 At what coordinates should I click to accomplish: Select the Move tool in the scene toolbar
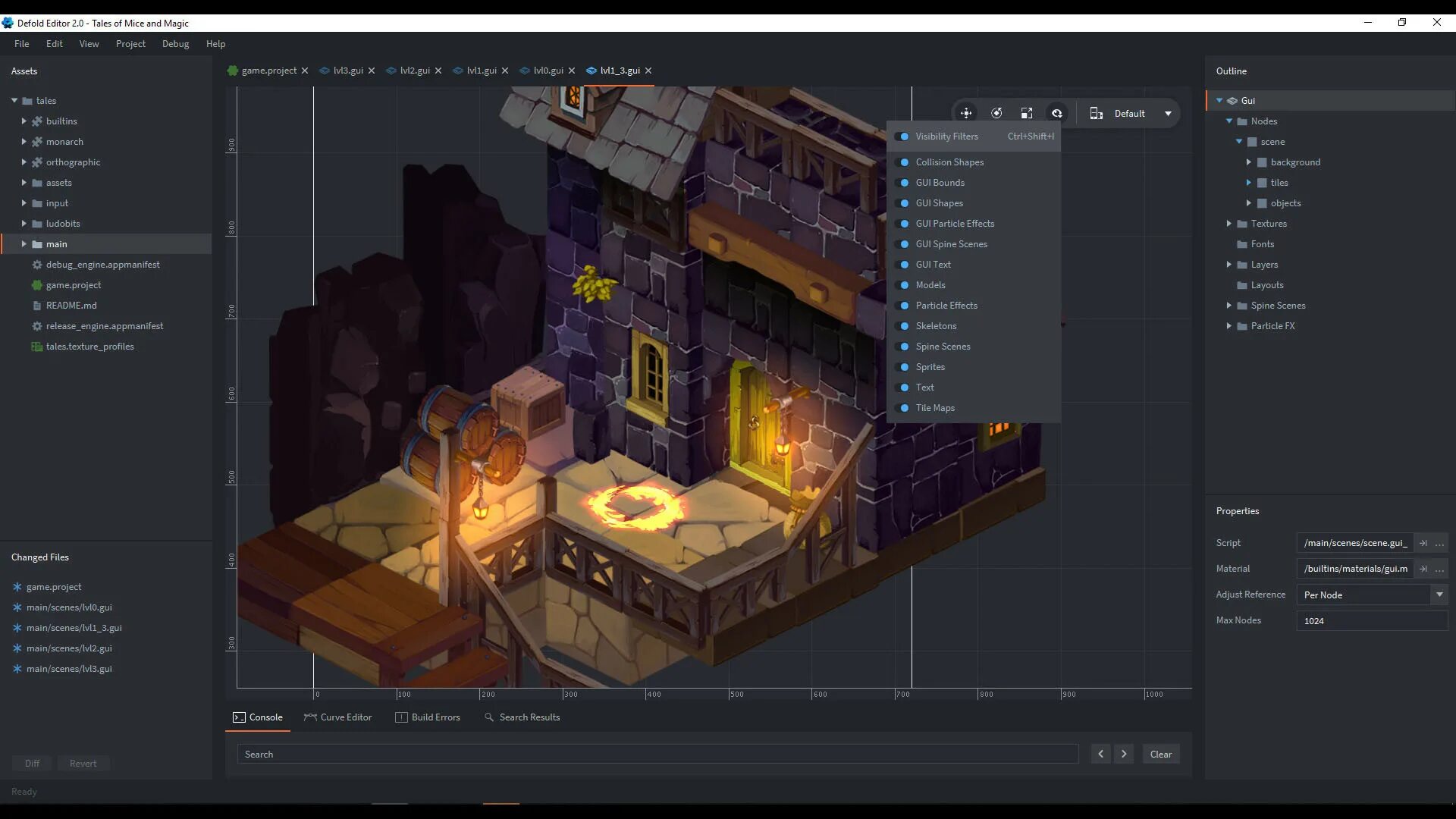[x=966, y=112]
